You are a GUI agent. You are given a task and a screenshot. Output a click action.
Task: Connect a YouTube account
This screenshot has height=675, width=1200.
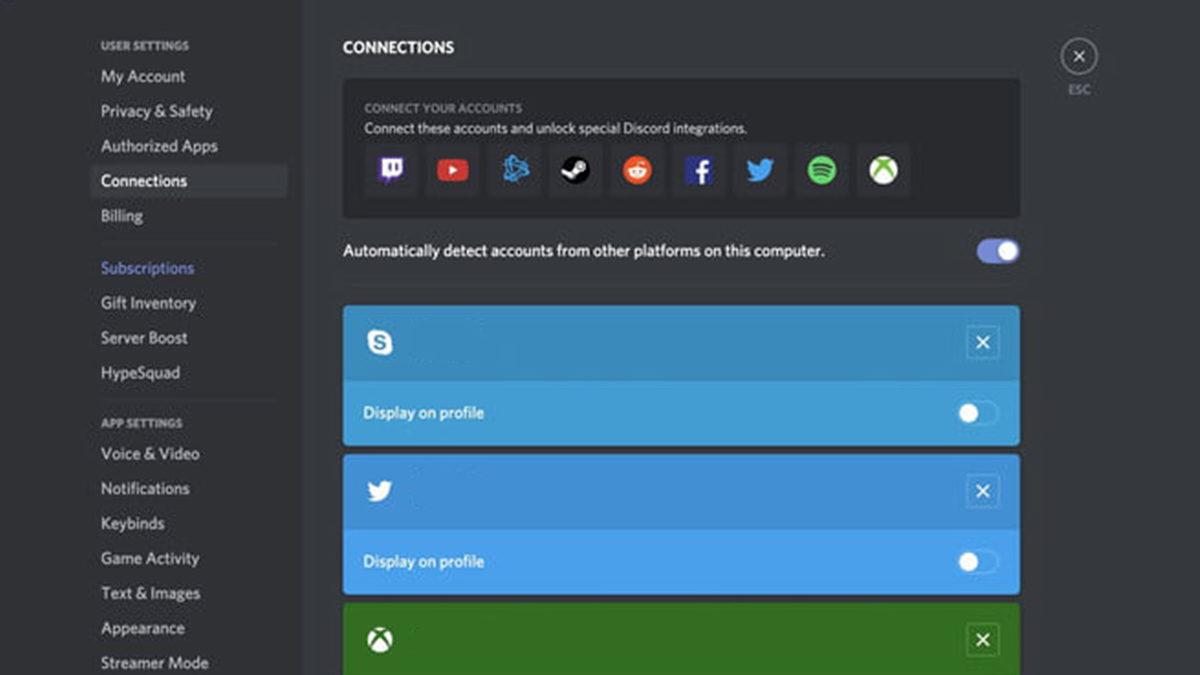click(452, 170)
